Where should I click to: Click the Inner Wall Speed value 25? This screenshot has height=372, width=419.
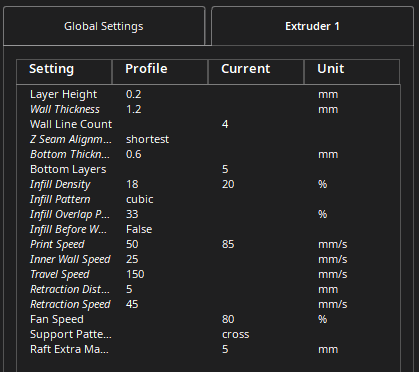pyautogui.click(x=132, y=259)
